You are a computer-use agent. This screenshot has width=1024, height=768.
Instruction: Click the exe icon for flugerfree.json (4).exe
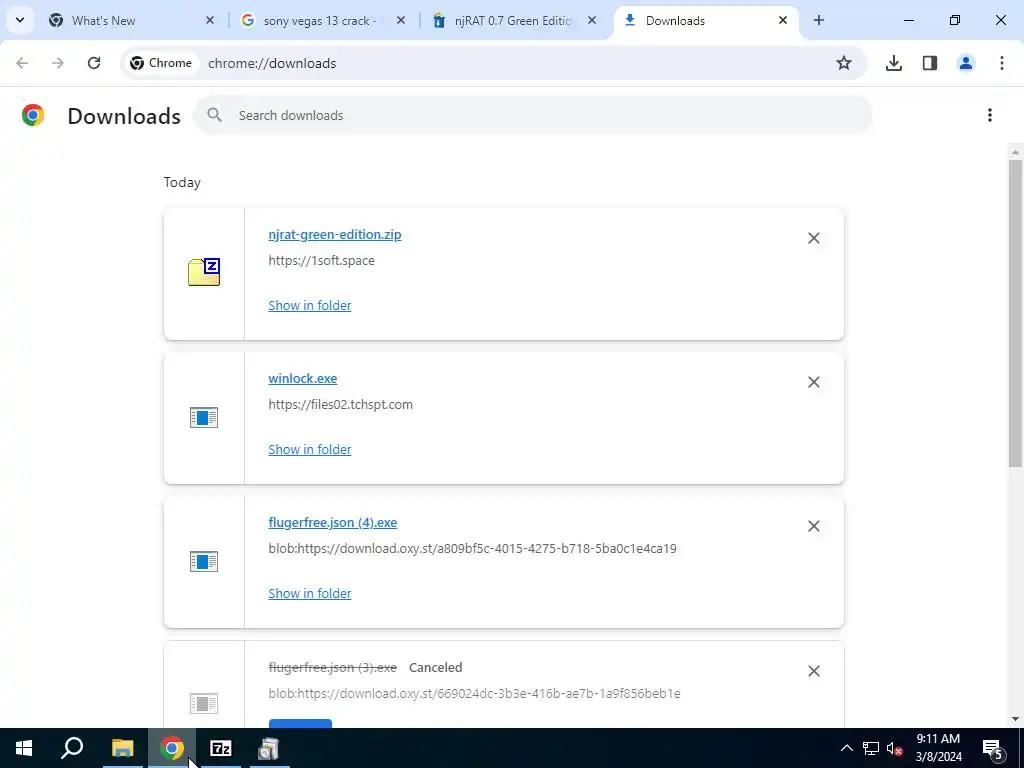click(204, 562)
